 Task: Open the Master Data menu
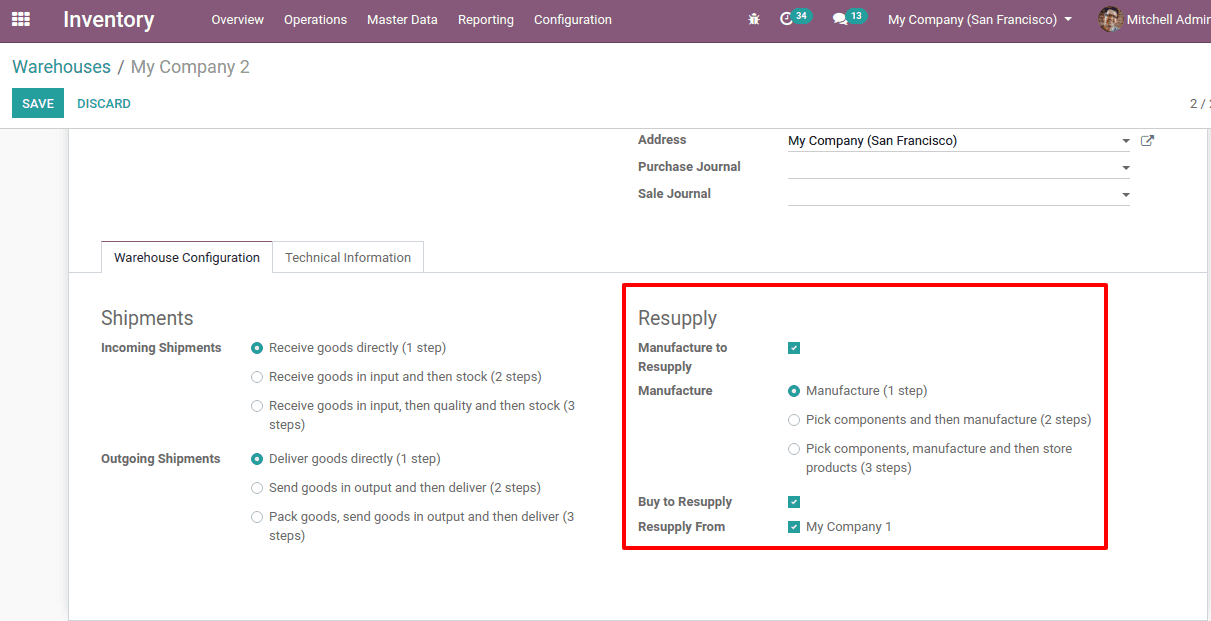[x=402, y=19]
